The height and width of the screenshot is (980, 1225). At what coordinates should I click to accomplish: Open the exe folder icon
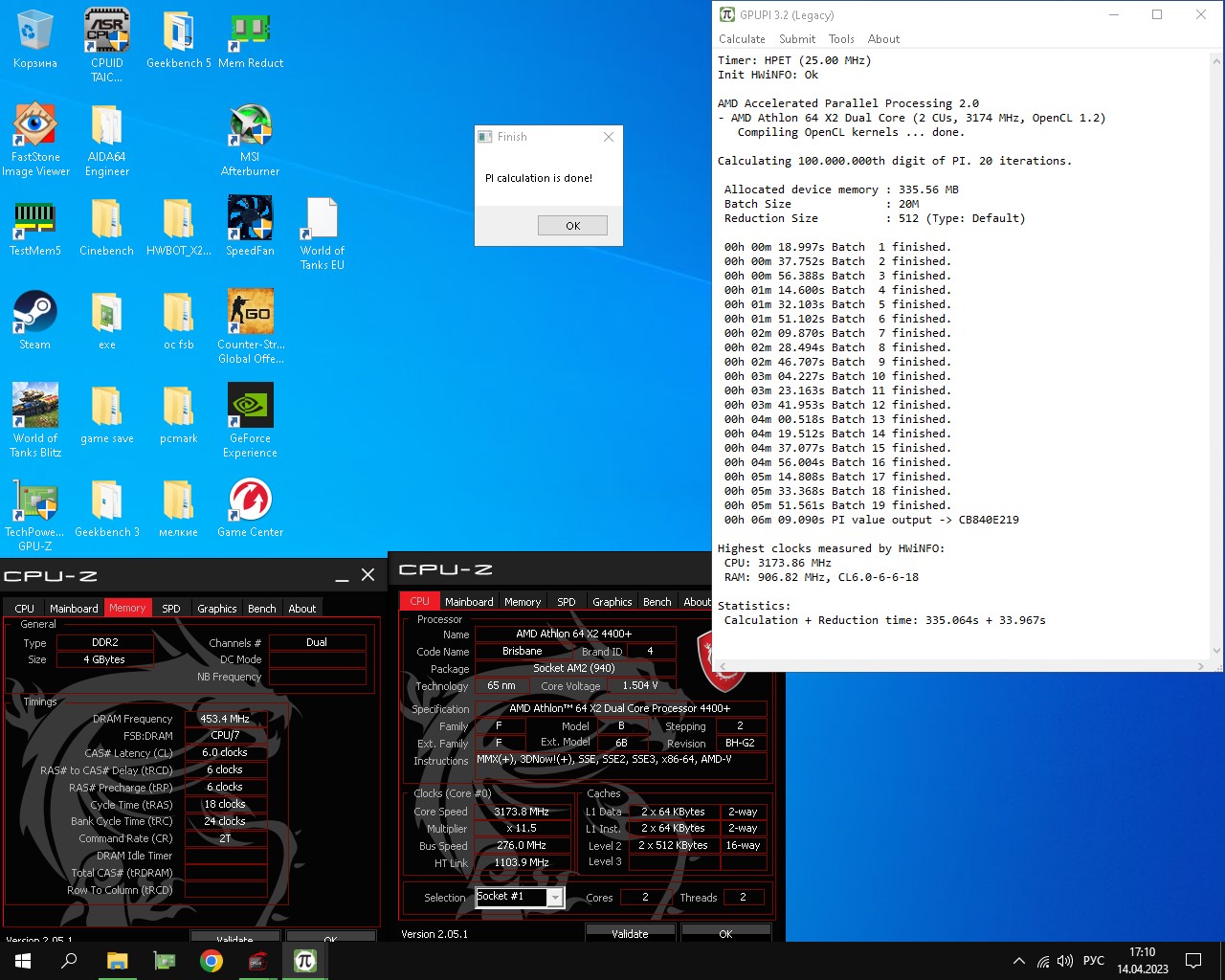pyautogui.click(x=107, y=321)
